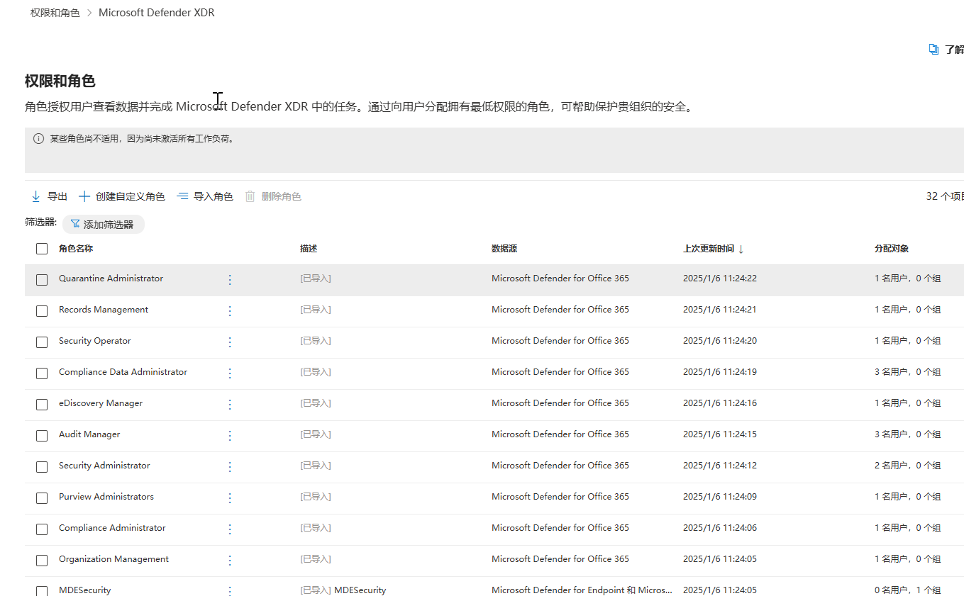Open more options for Organization Management
This screenshot has height=596, width=964.
(x=230, y=560)
